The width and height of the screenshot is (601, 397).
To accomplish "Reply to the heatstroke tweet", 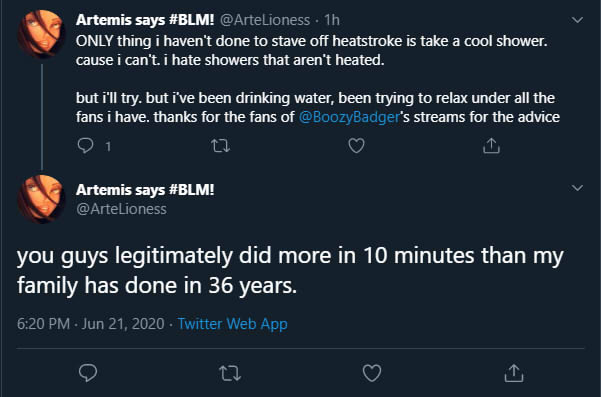I will tap(85, 146).
